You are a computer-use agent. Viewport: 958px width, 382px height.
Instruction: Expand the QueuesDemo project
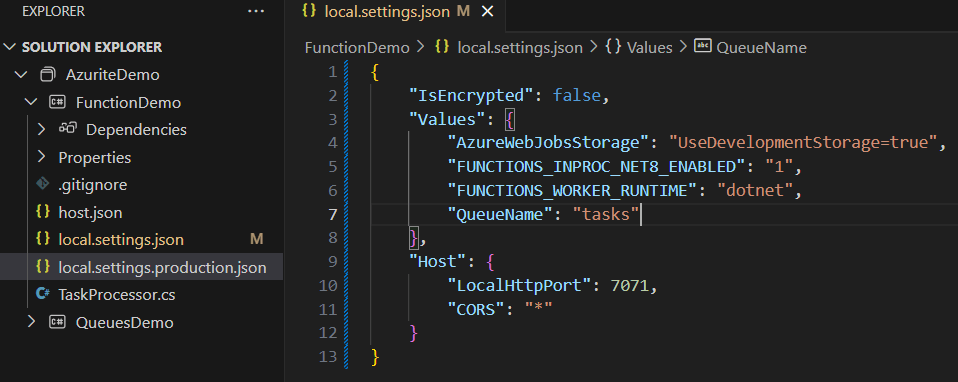[x=32, y=321]
